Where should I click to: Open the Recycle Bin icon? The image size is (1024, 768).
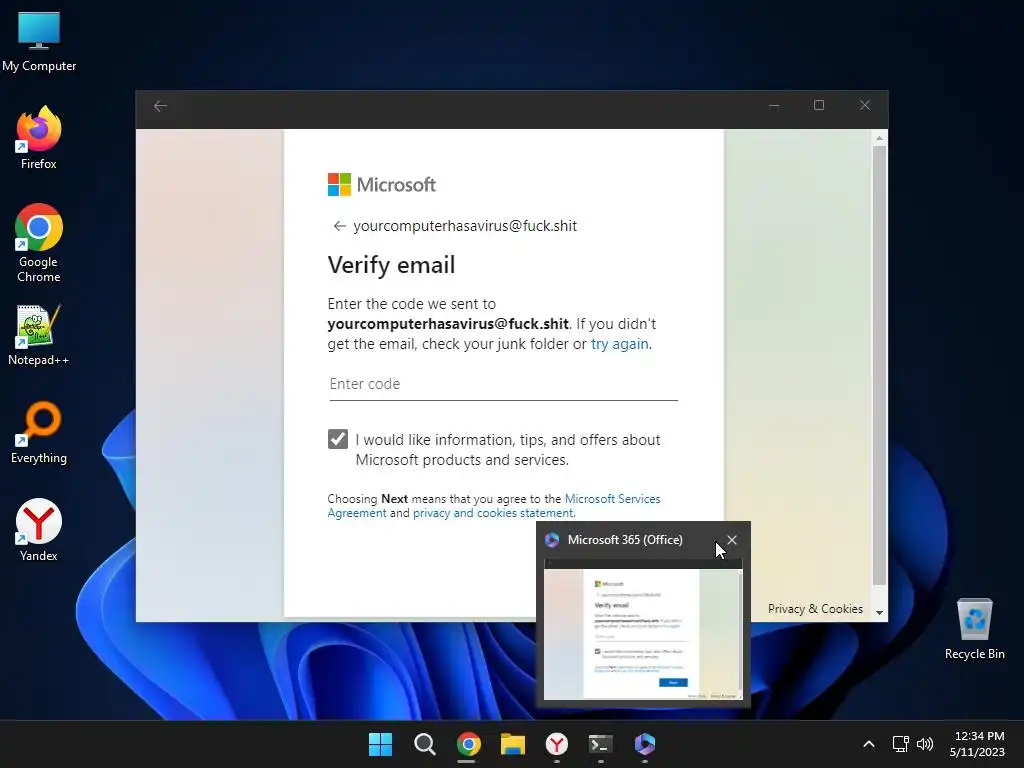click(x=974, y=629)
